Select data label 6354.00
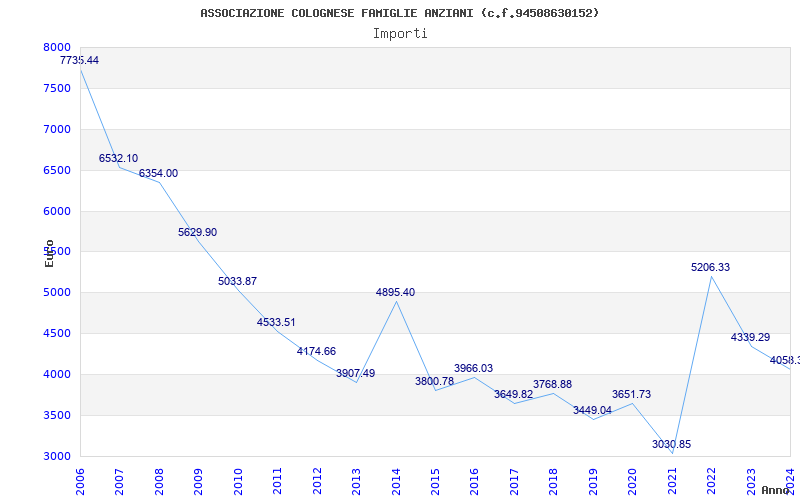 point(158,173)
